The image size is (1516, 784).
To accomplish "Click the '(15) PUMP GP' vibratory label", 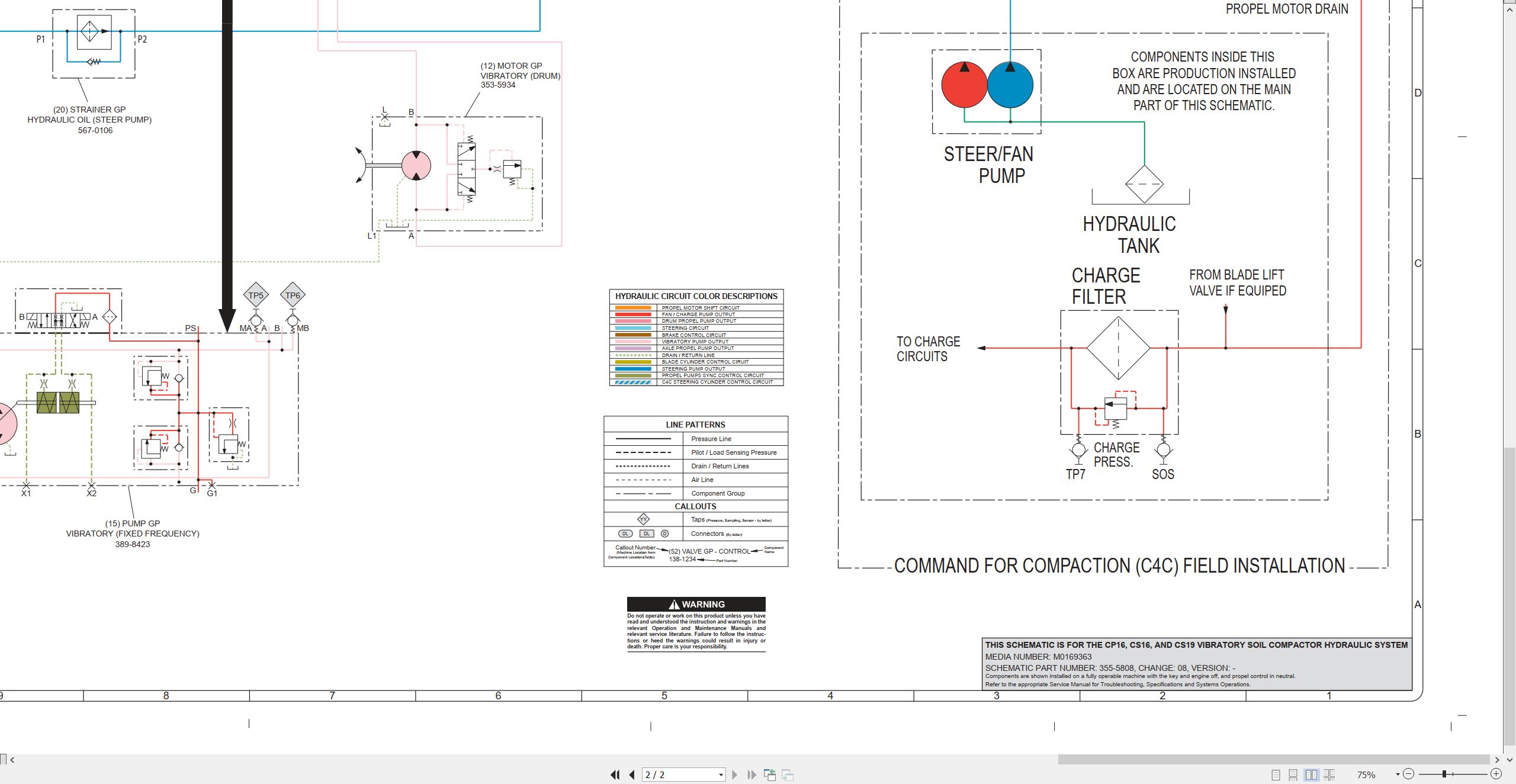I will 133,523.
